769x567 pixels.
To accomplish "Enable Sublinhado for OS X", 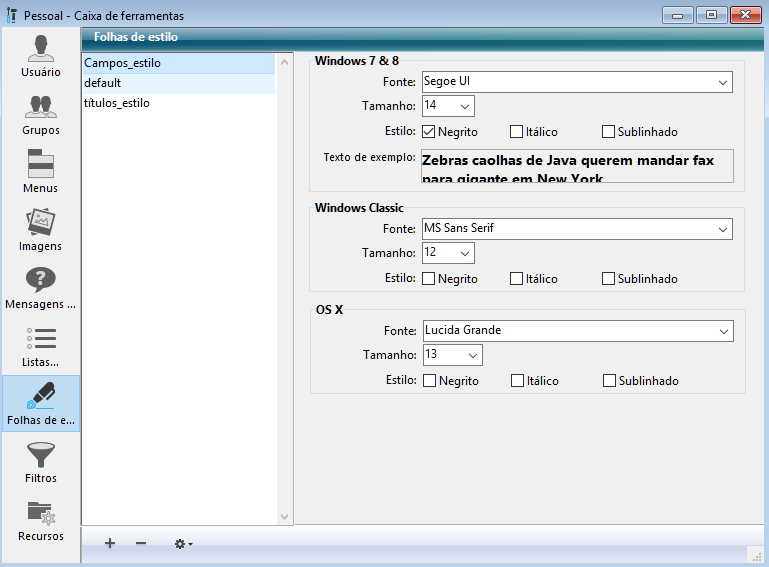I will coord(610,381).
